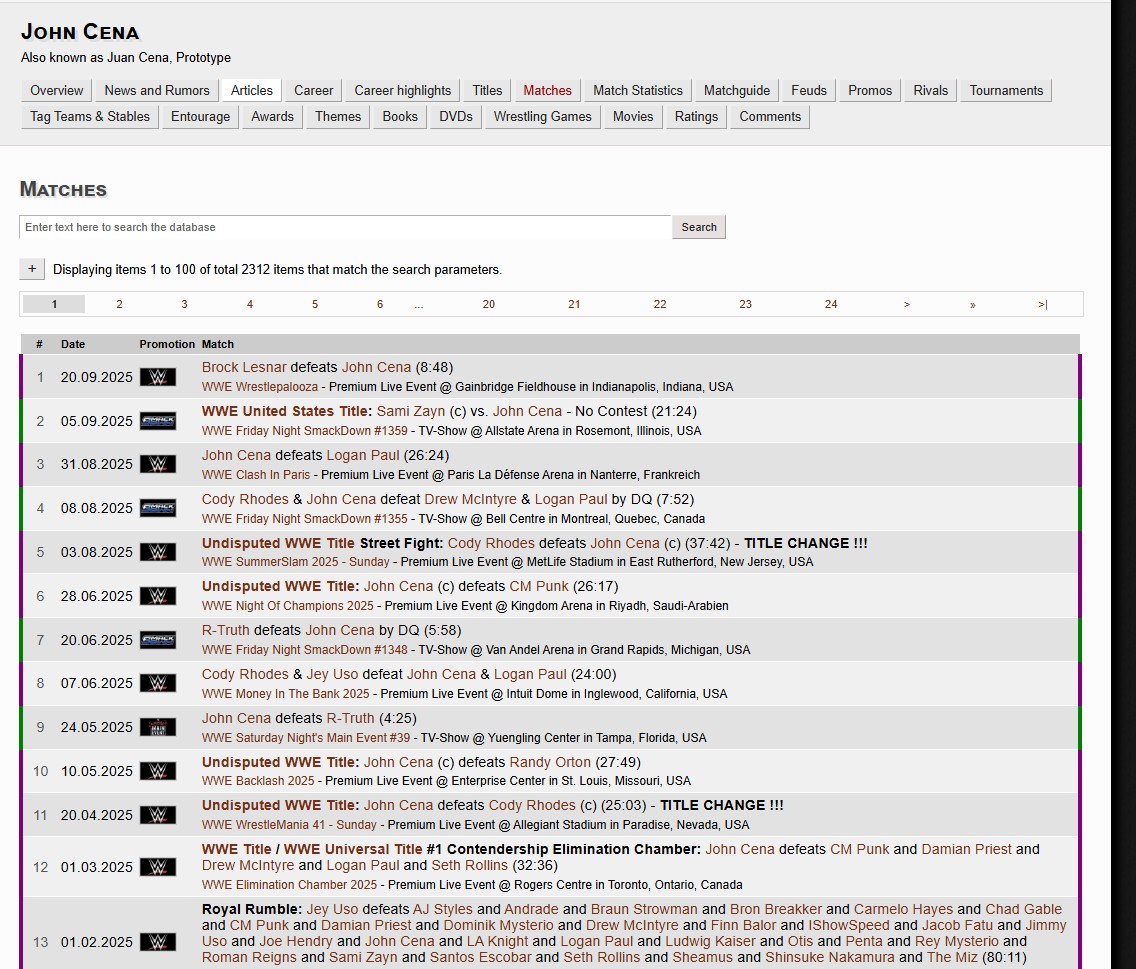Click WWE logo in the 10.05.2025 row
Viewport: 1136px width, 969px height.
pos(157,771)
